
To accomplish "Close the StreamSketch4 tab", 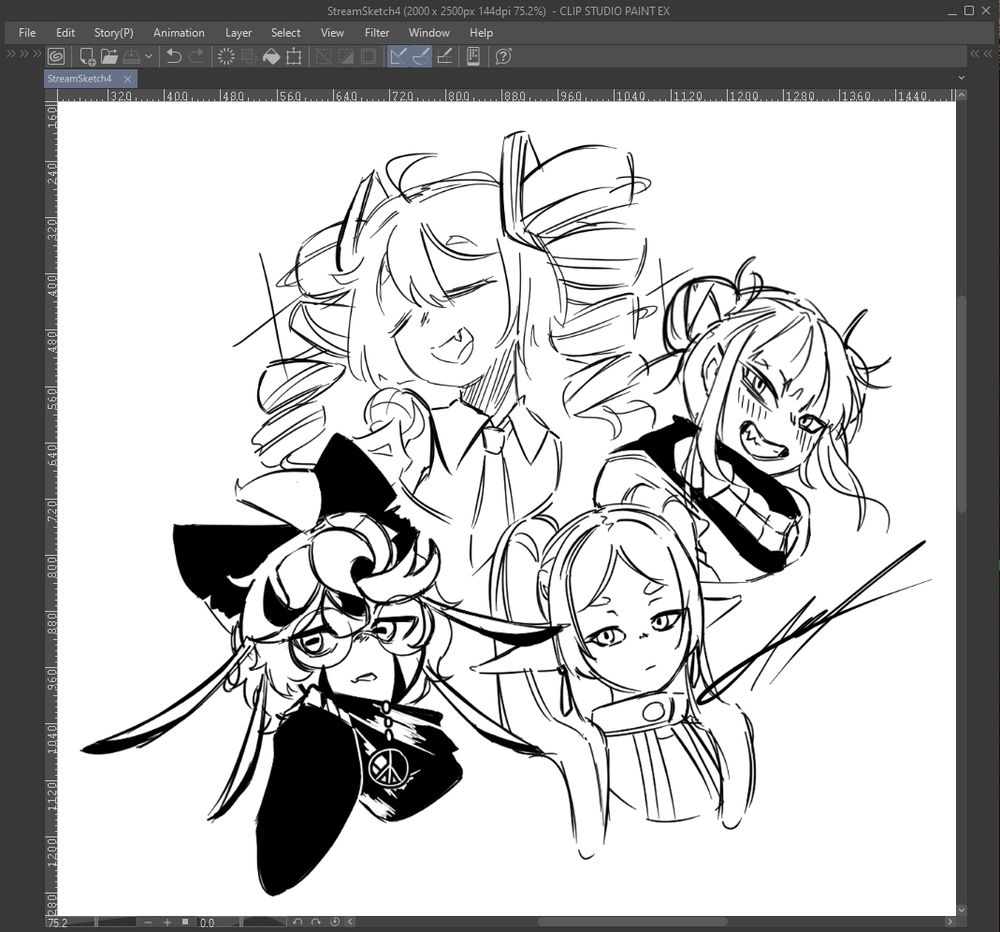I will (128, 79).
